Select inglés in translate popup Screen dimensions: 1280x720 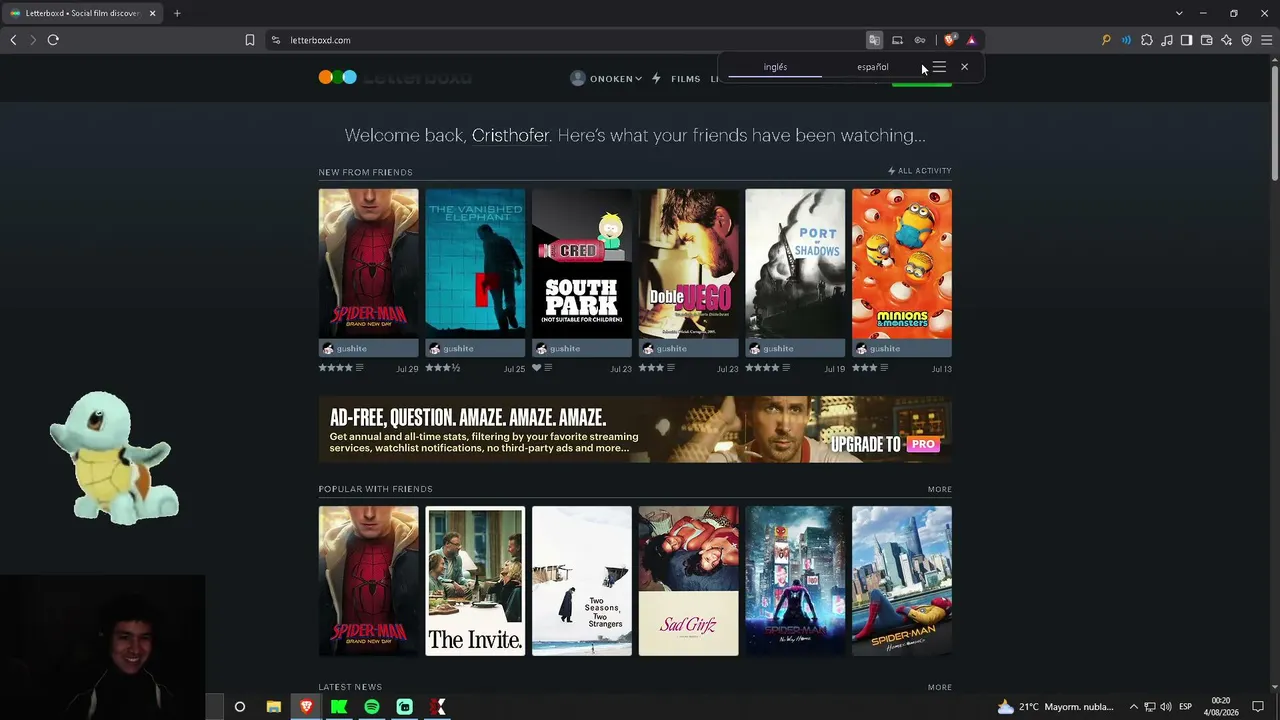[x=775, y=67]
